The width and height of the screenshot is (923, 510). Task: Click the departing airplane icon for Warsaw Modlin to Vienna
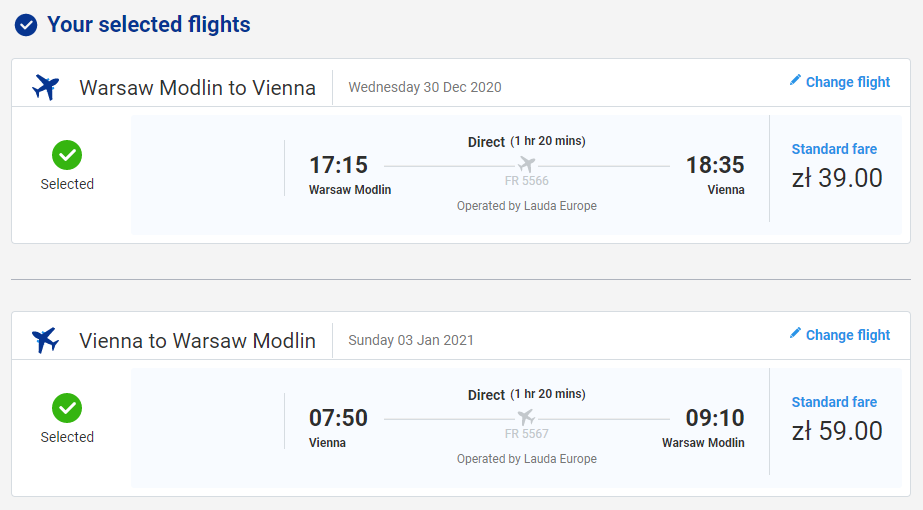pyautogui.click(x=46, y=87)
